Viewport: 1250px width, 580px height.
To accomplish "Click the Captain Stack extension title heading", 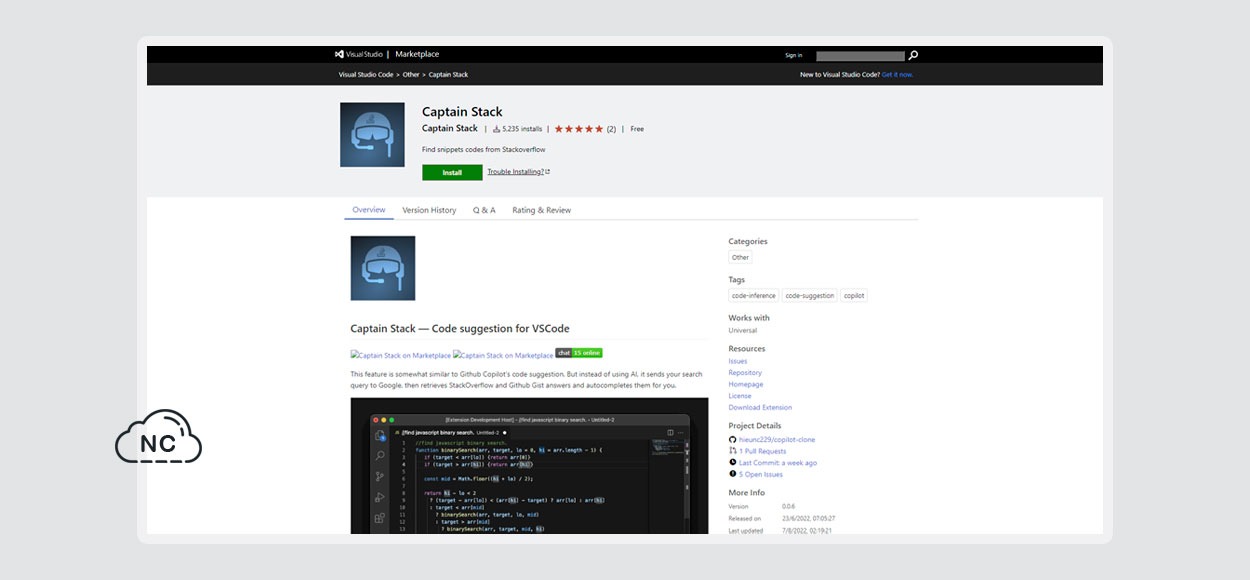I will click(x=462, y=111).
